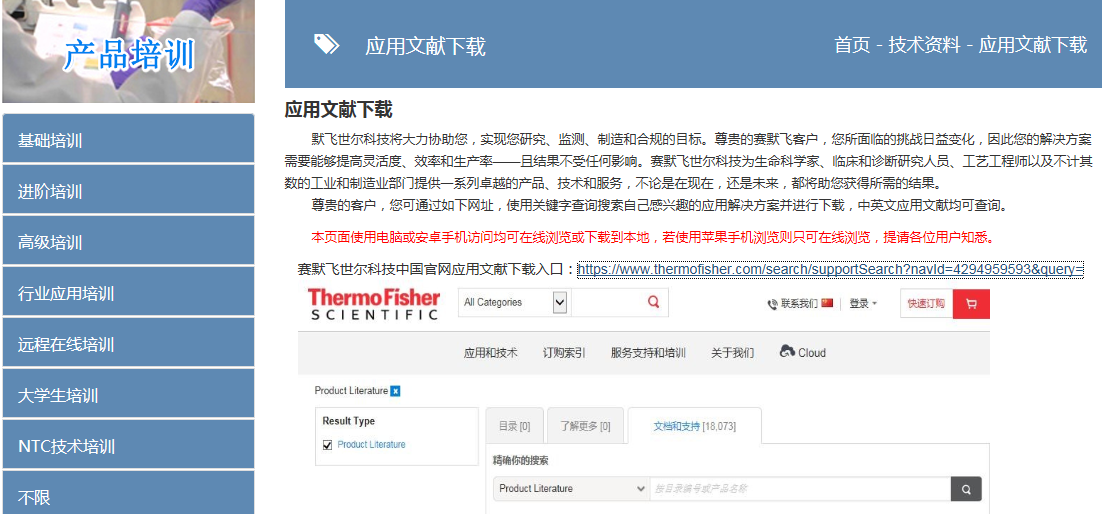Click the Cloud icon in navigation bar
Image resolution: width=1104 pixels, height=514 pixels.
pyautogui.click(x=787, y=351)
